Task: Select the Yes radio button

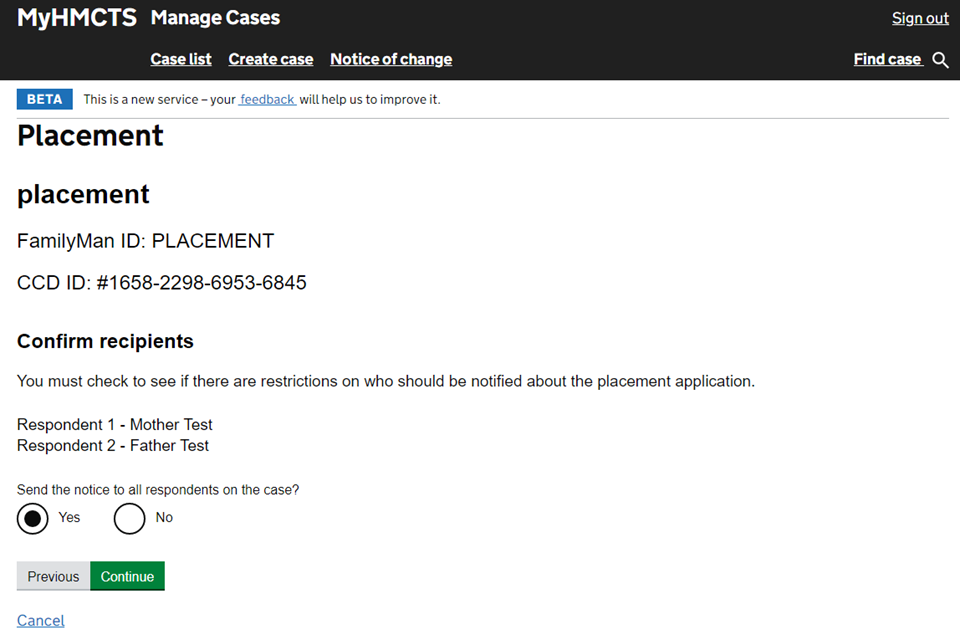Action: pyautogui.click(x=33, y=518)
